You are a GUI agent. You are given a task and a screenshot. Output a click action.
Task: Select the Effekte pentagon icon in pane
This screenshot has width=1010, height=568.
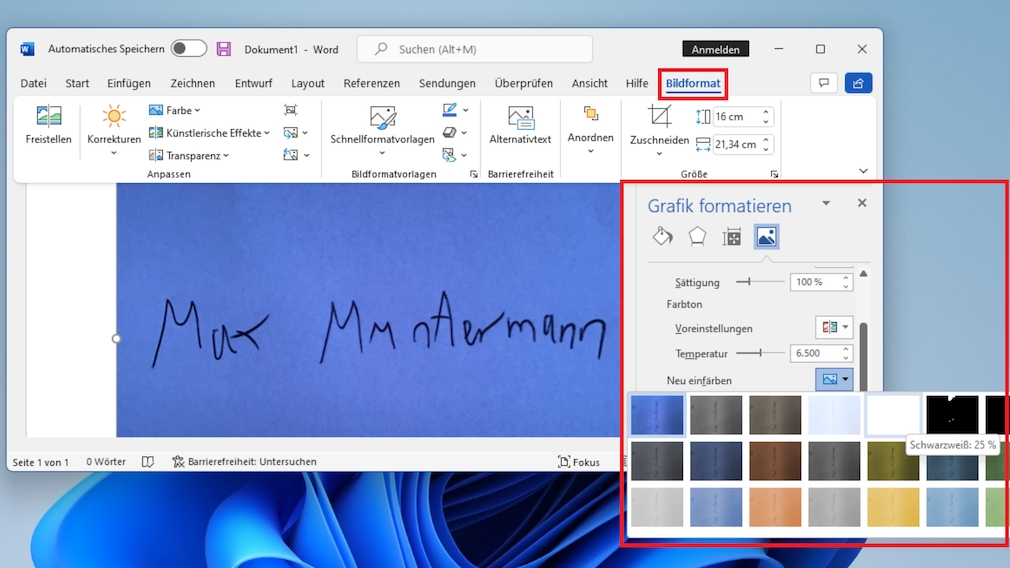697,237
